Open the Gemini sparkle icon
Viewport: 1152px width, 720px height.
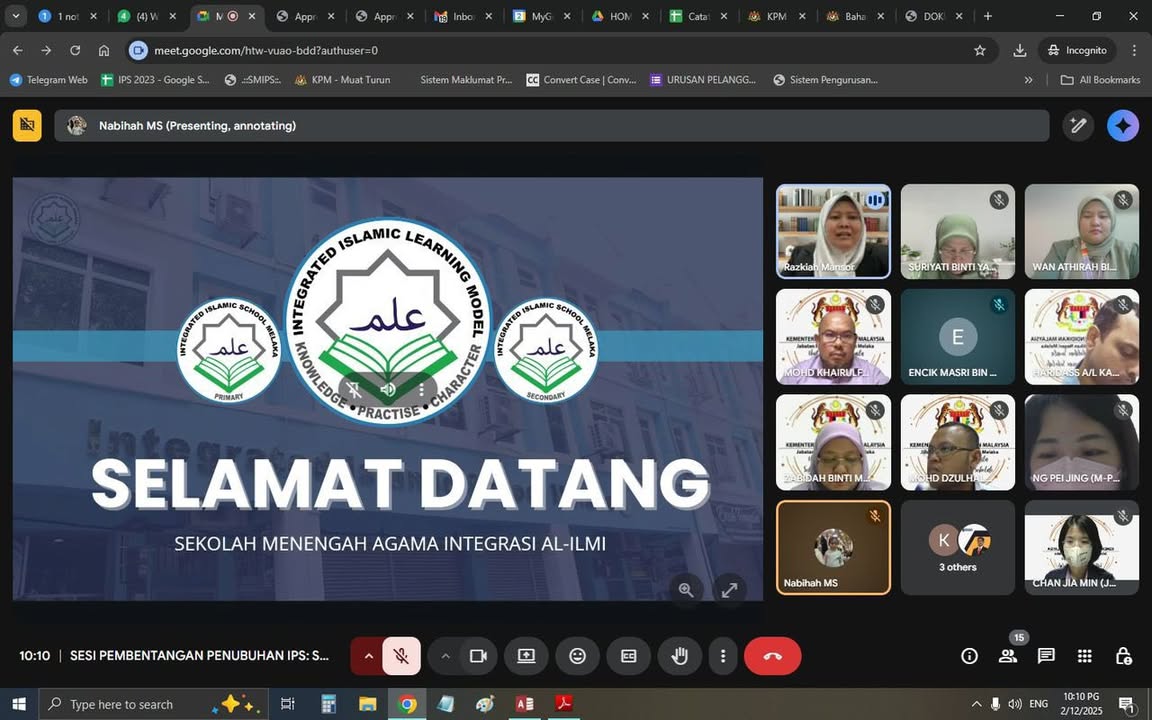[1122, 125]
